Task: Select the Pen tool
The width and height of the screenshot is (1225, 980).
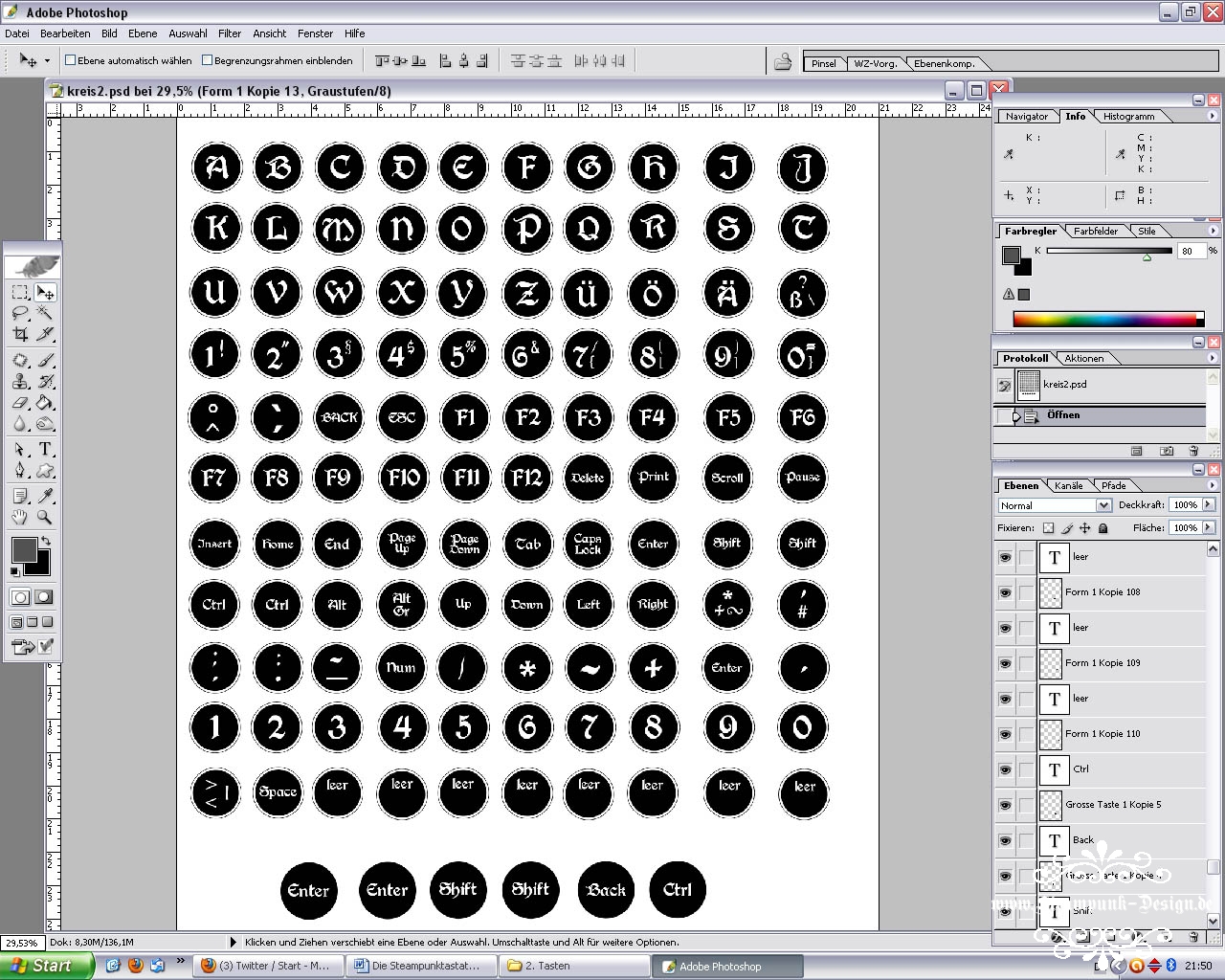Action: point(20,470)
